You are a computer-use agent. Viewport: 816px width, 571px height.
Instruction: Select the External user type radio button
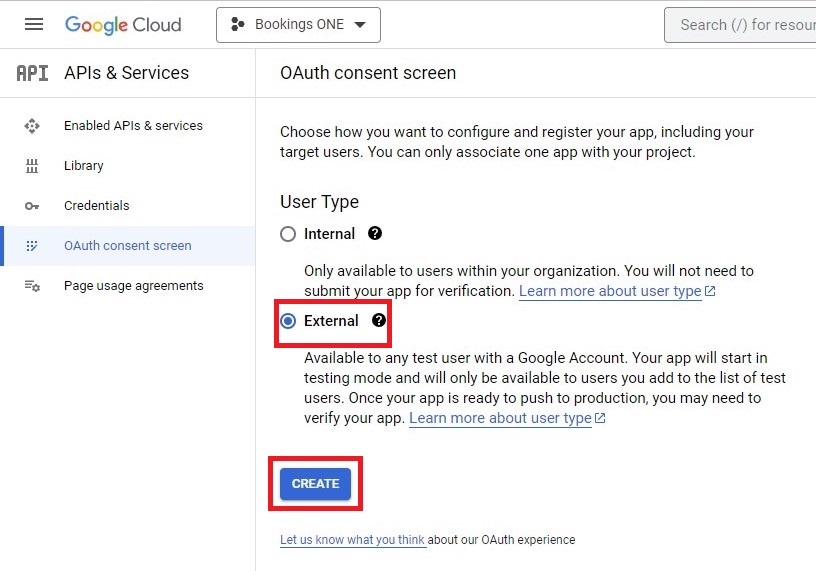tap(288, 321)
